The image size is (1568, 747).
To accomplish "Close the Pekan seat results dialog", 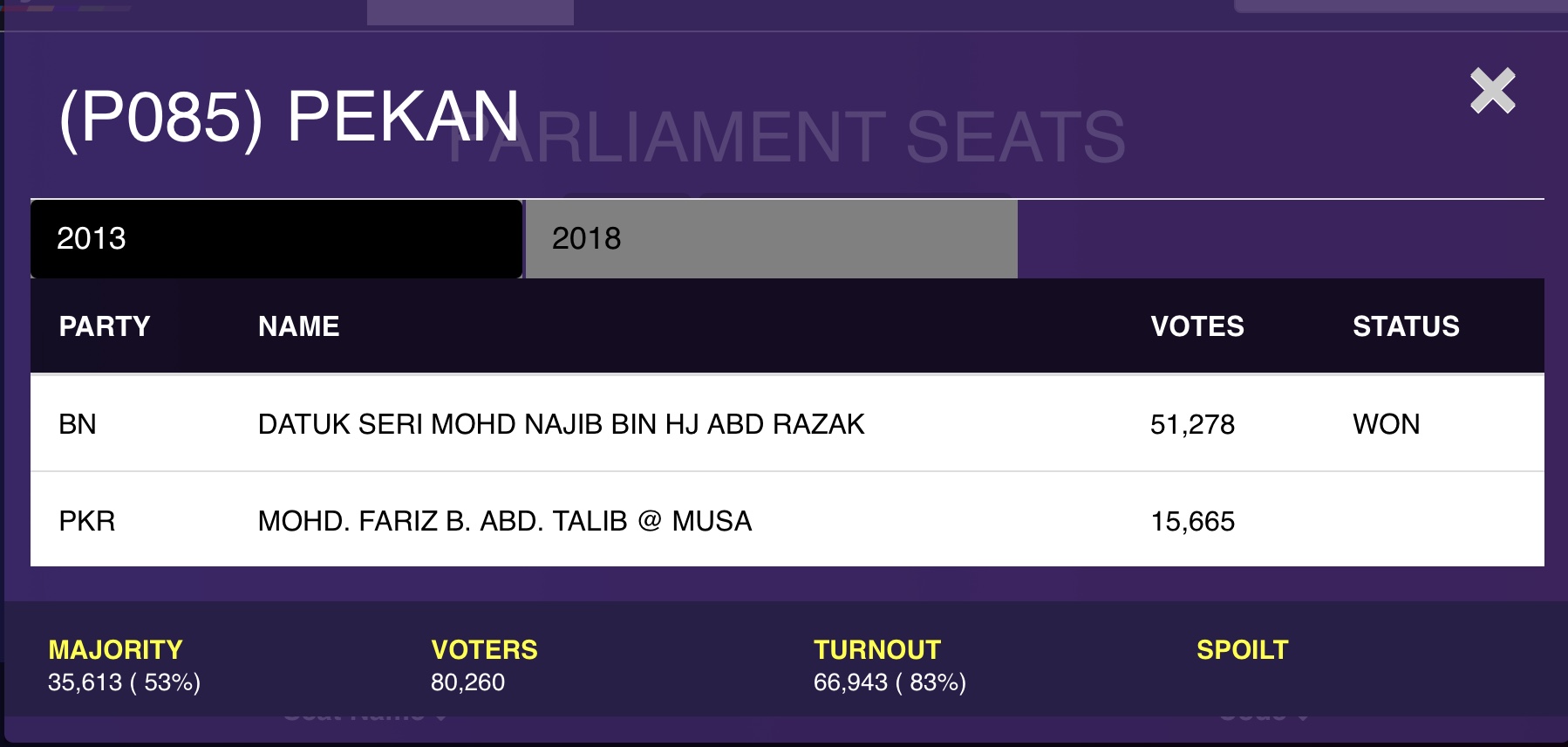I will coord(1492,91).
